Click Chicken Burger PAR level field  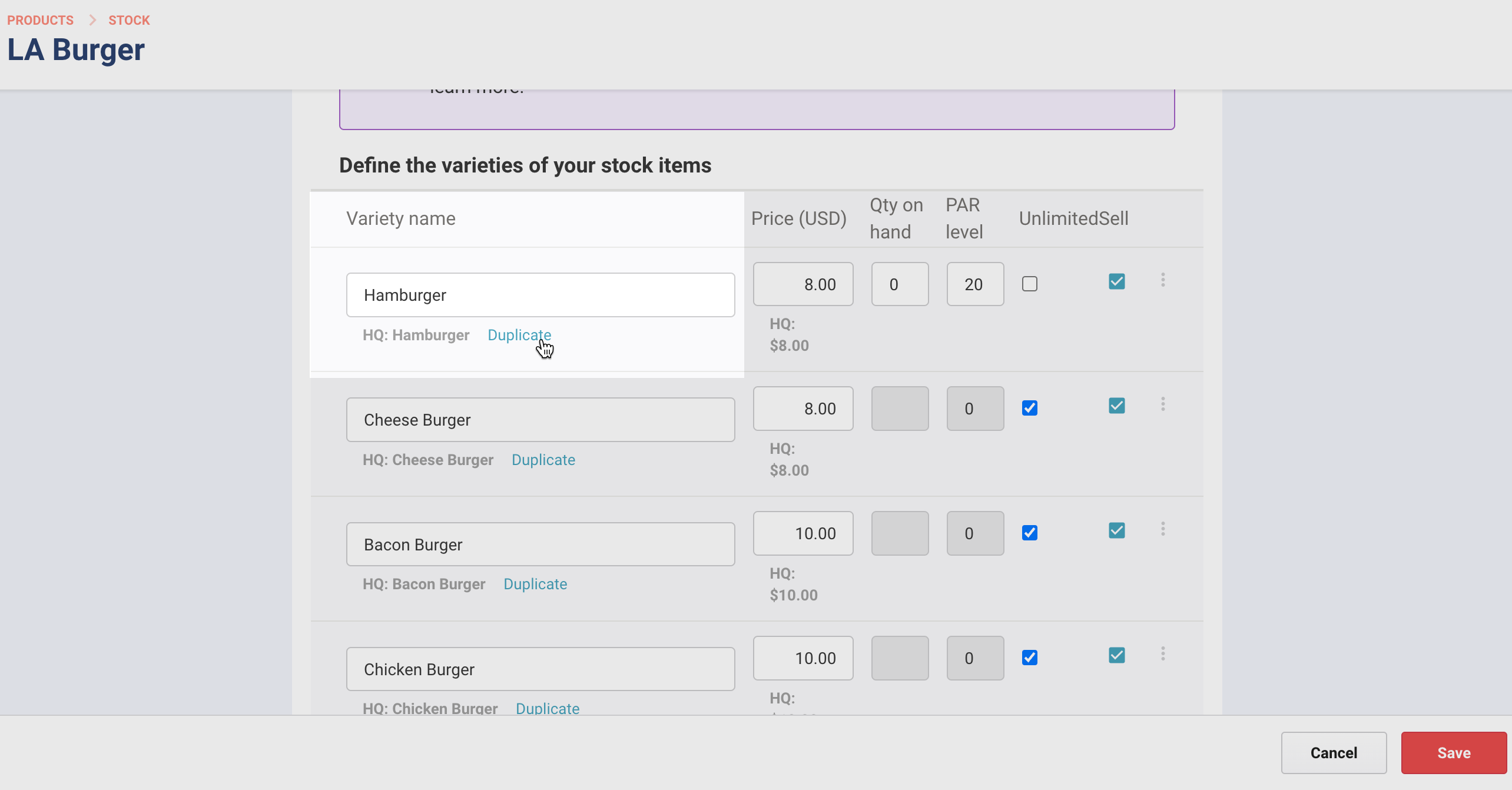[x=976, y=658]
